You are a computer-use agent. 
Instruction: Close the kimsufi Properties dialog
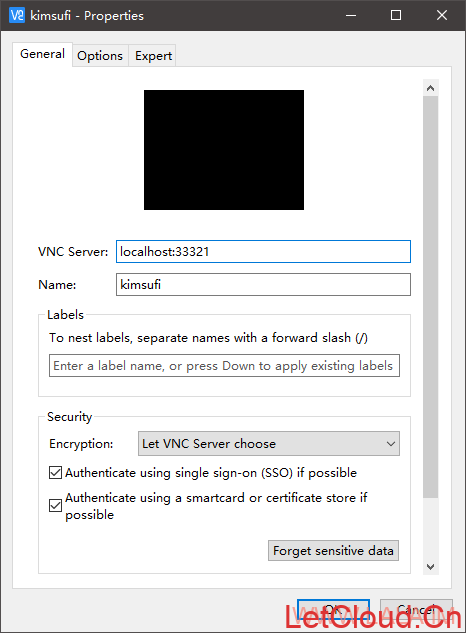[442, 15]
